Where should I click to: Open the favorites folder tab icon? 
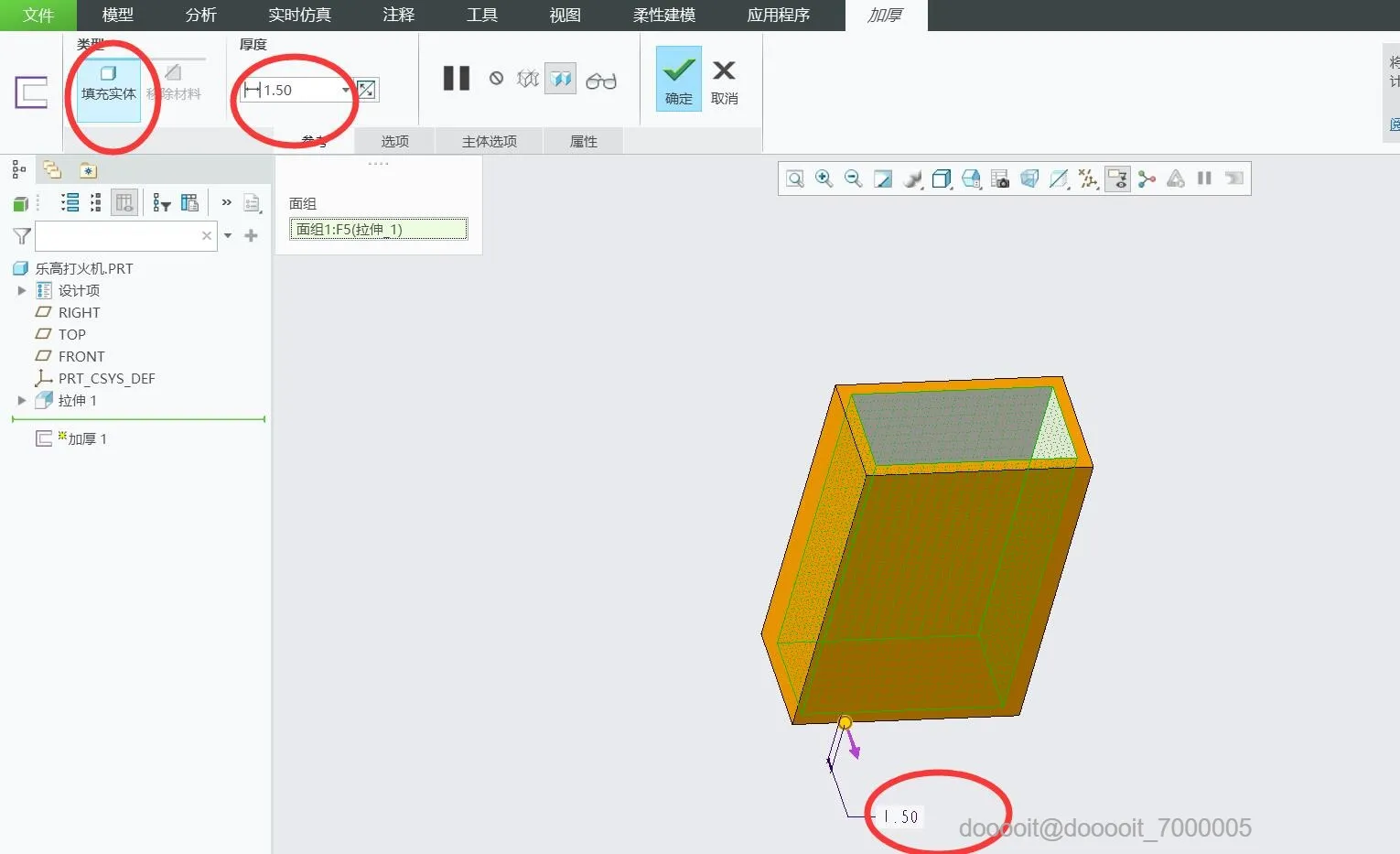[x=87, y=170]
